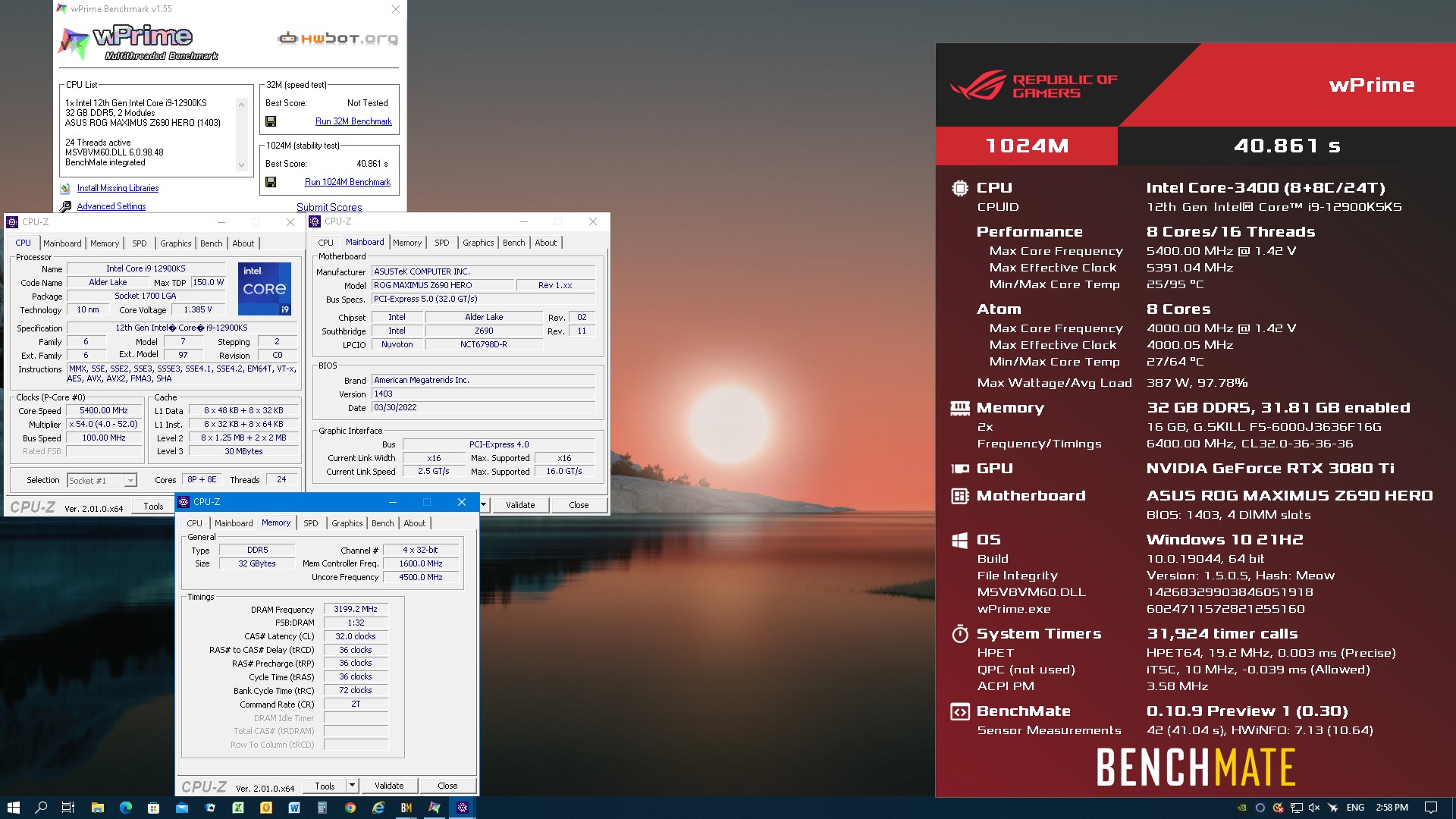The image size is (1456, 819).
Task: Open Task View from taskbar
Action: (x=68, y=808)
